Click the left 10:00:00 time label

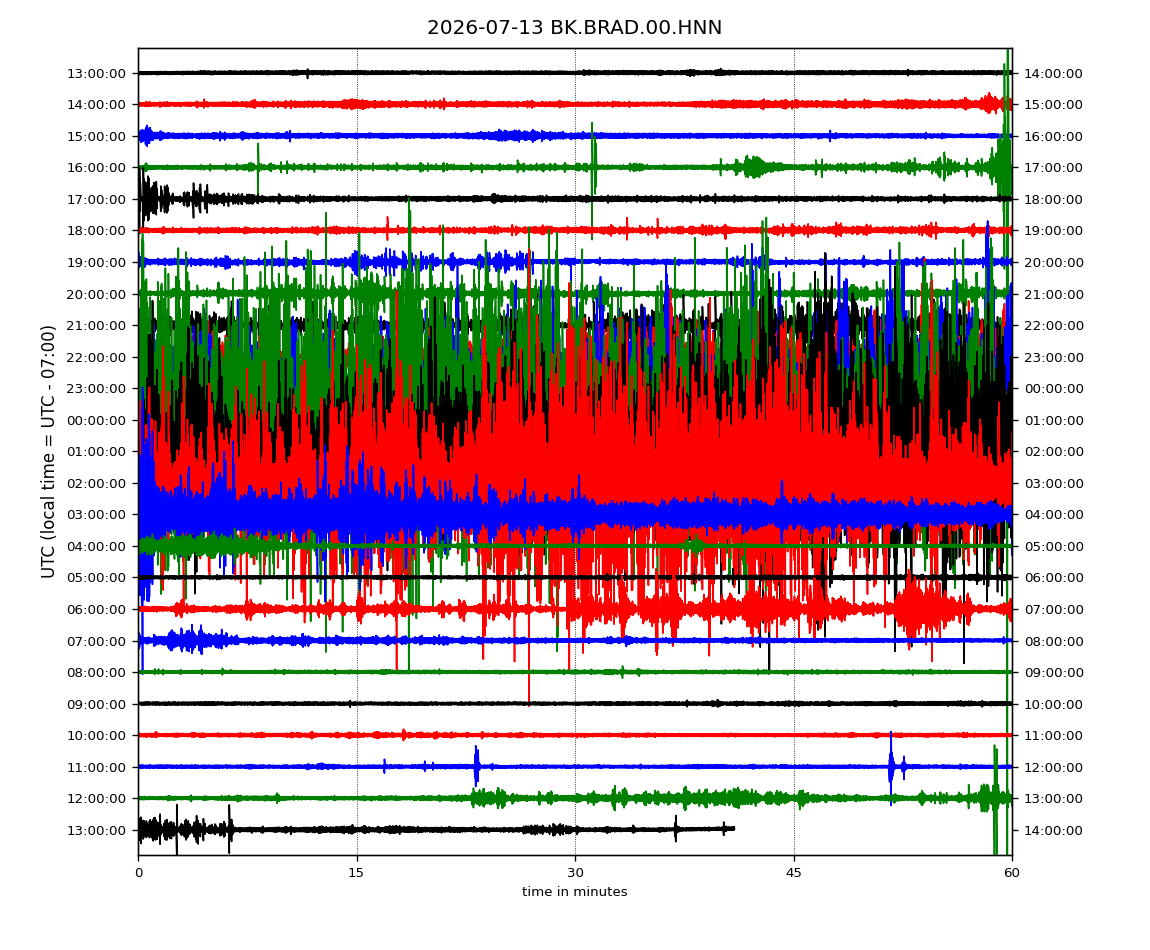pos(96,736)
